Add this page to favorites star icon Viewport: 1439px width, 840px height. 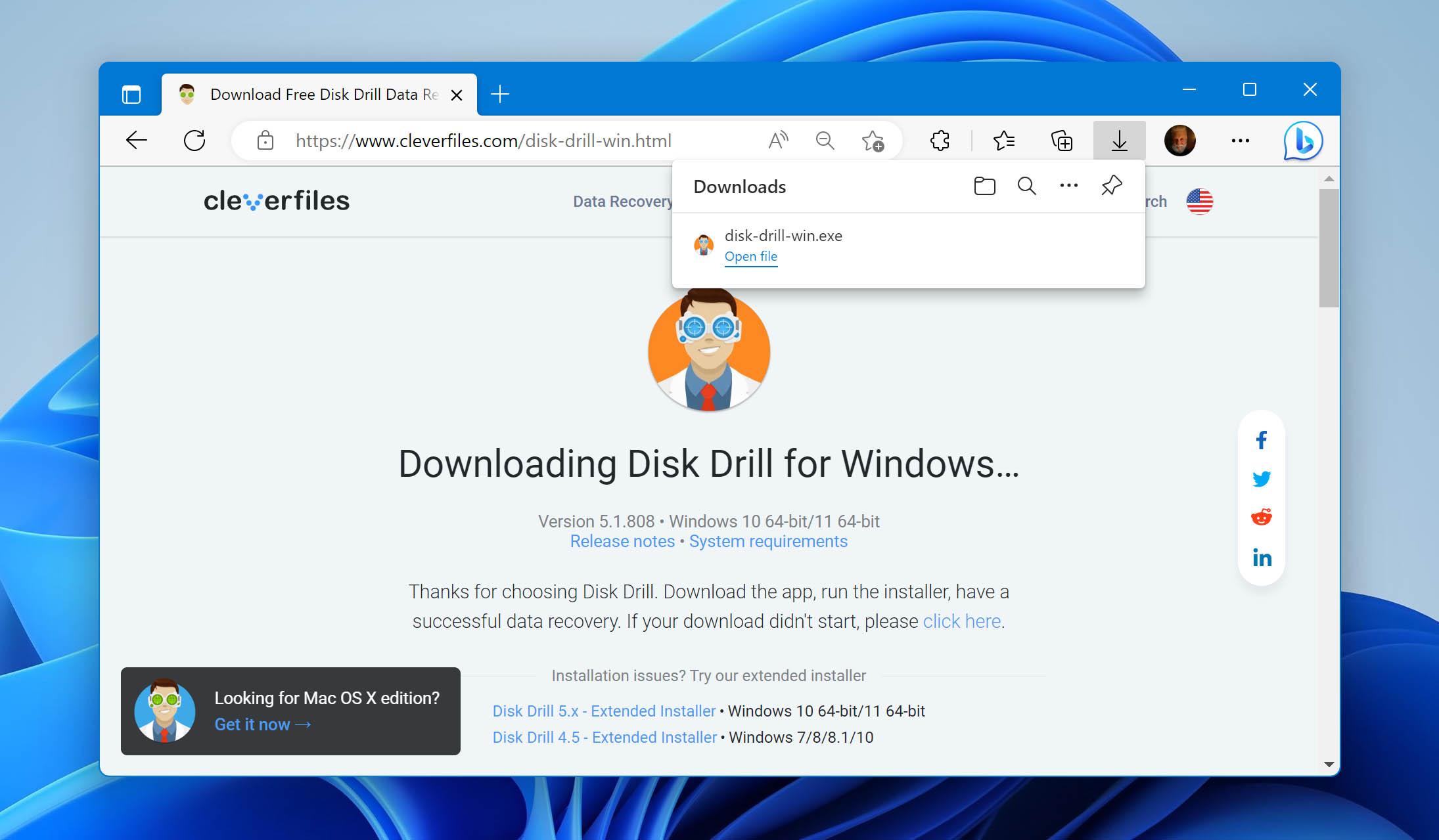click(x=873, y=141)
